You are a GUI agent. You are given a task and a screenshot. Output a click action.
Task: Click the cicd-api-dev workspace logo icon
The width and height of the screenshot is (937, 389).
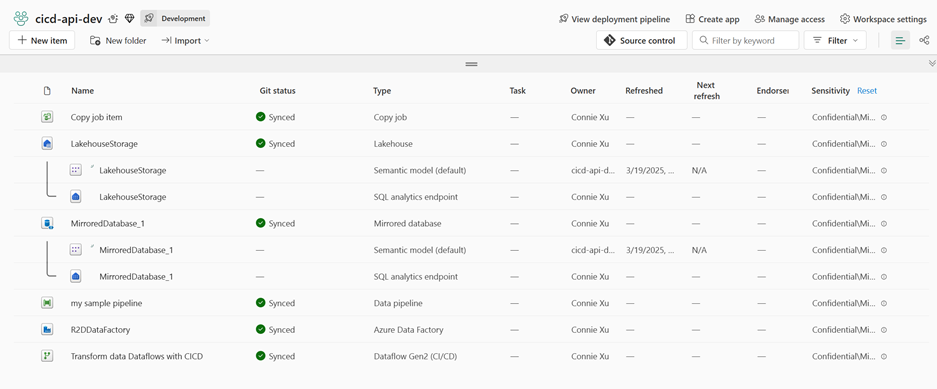[21, 19]
